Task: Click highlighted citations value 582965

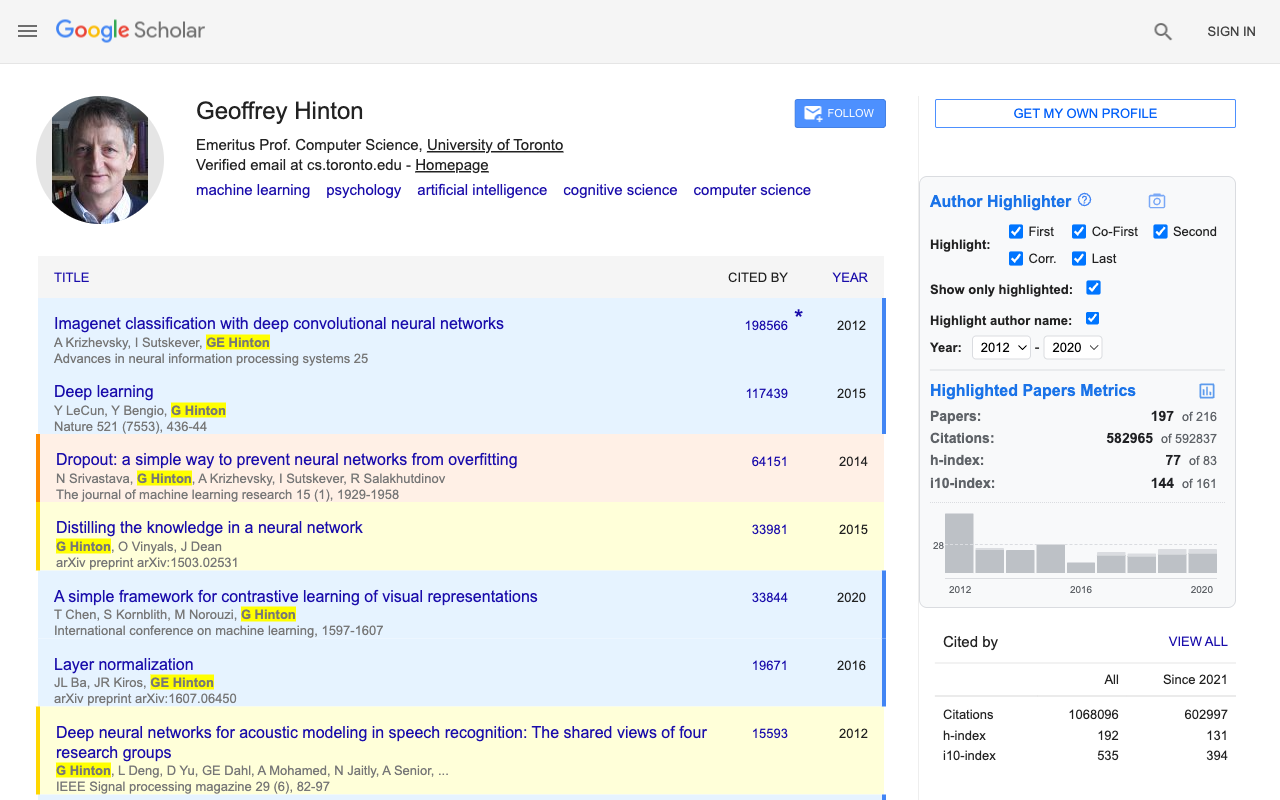Action: [x=1128, y=438]
